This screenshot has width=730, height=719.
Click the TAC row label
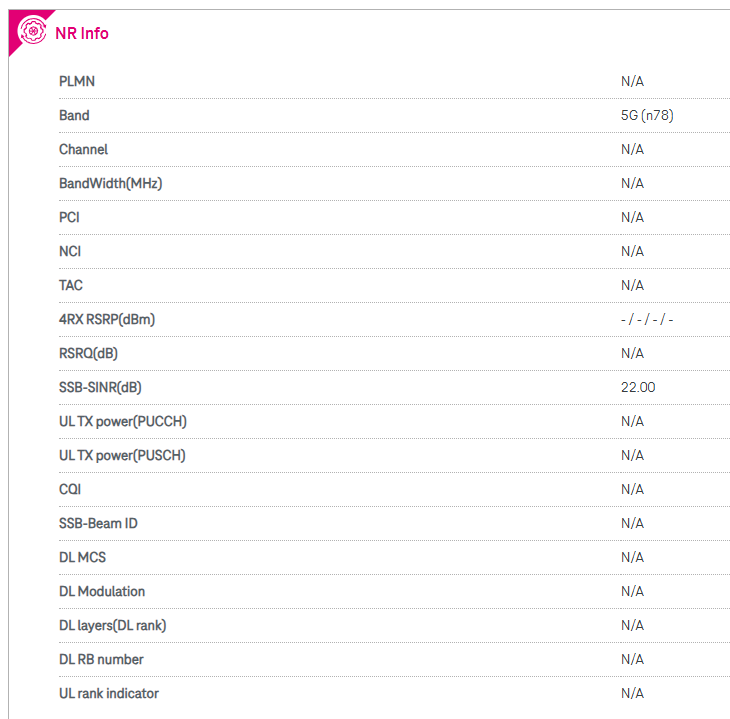(71, 285)
